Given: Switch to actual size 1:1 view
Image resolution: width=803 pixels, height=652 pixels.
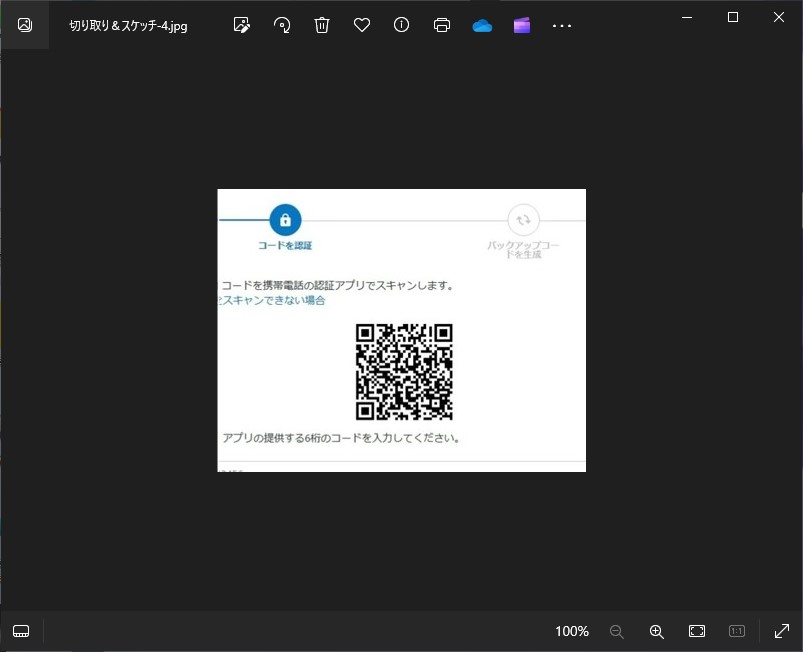Looking at the screenshot, I should point(737,631).
